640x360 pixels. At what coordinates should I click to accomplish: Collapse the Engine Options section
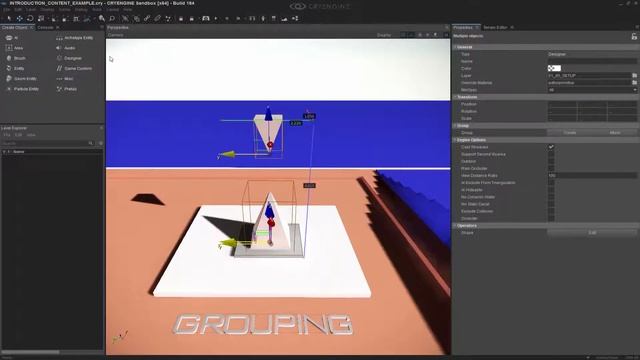pos(455,140)
